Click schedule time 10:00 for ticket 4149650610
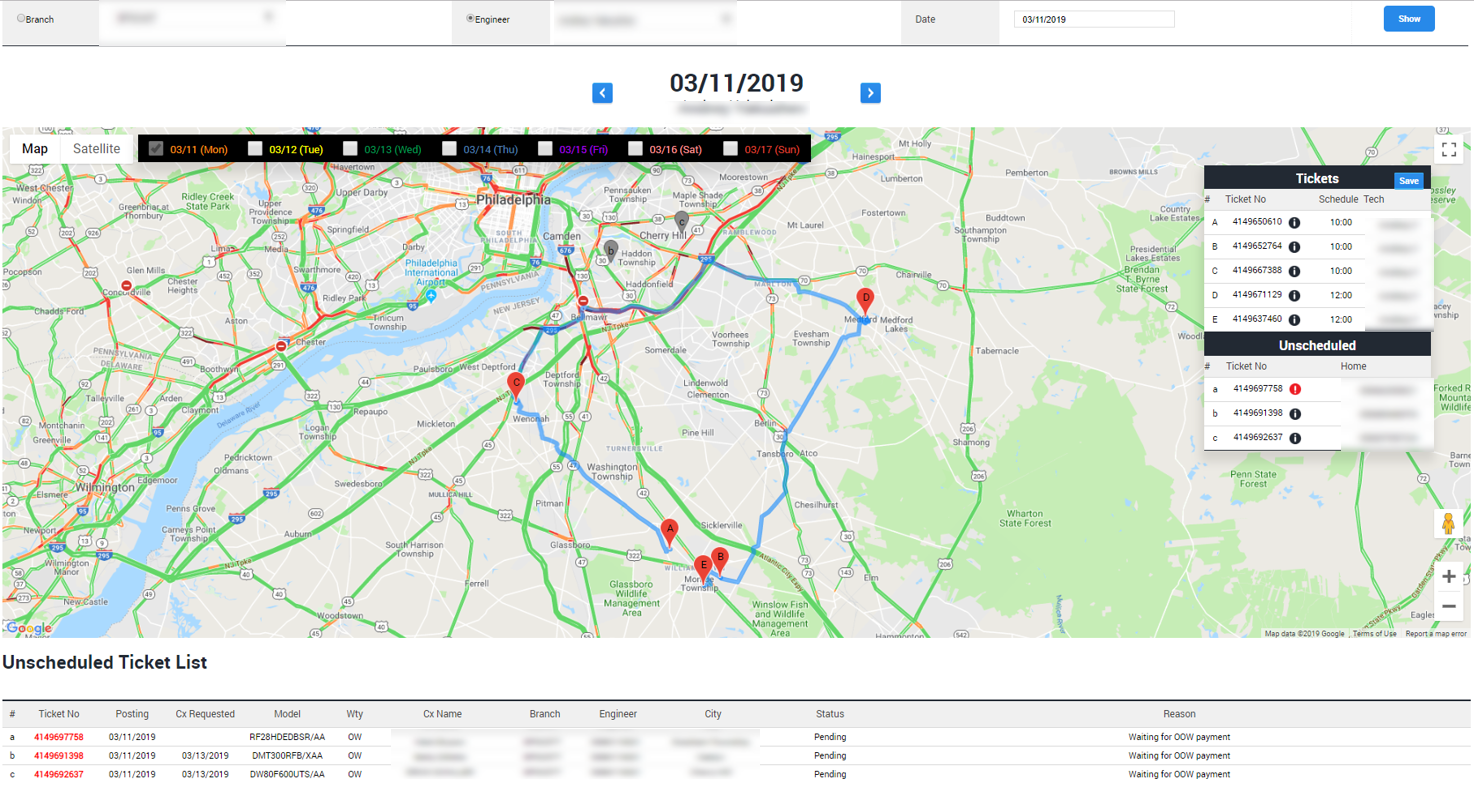1474x787 pixels. coord(1341,223)
